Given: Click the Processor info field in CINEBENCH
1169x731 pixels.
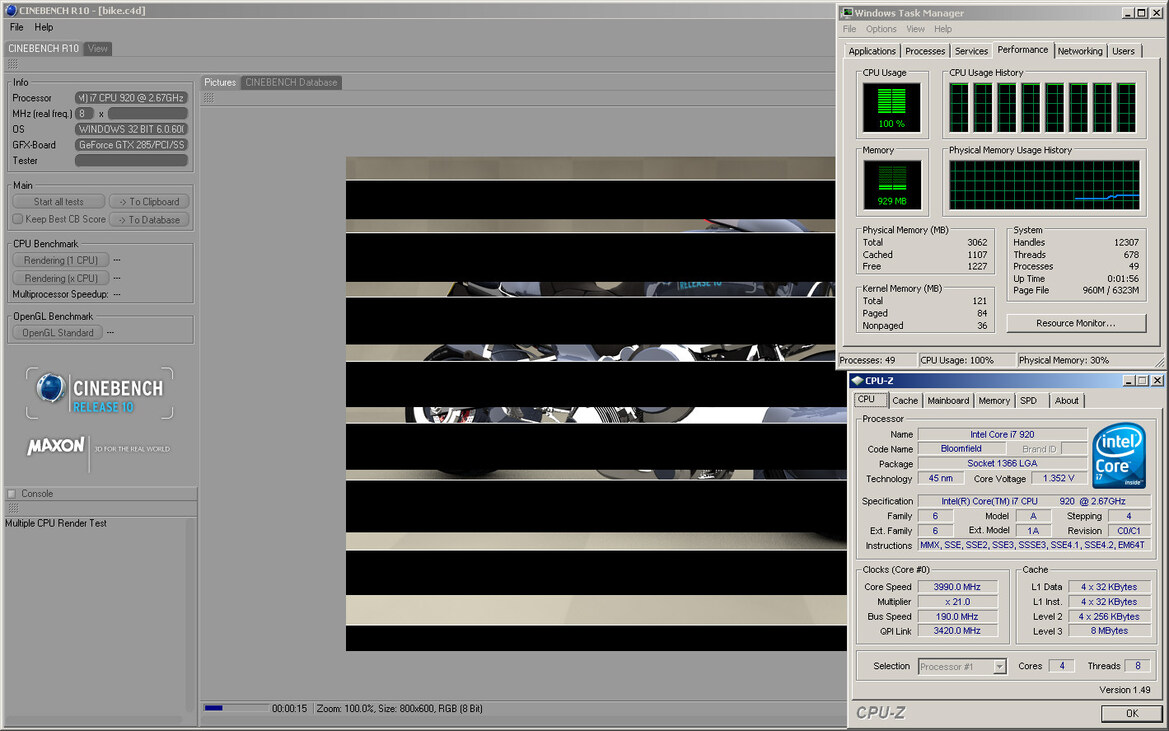Looking at the screenshot, I should (131, 98).
